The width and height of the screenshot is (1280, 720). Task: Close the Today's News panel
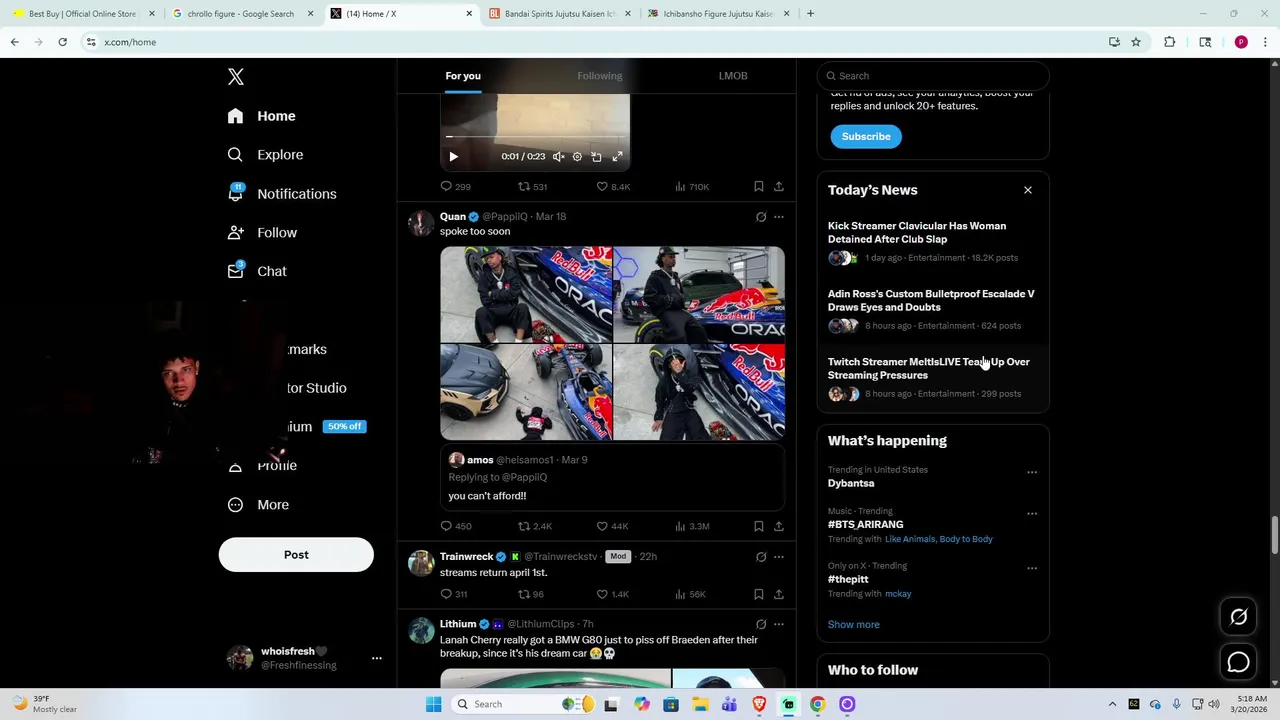pos(1027,190)
